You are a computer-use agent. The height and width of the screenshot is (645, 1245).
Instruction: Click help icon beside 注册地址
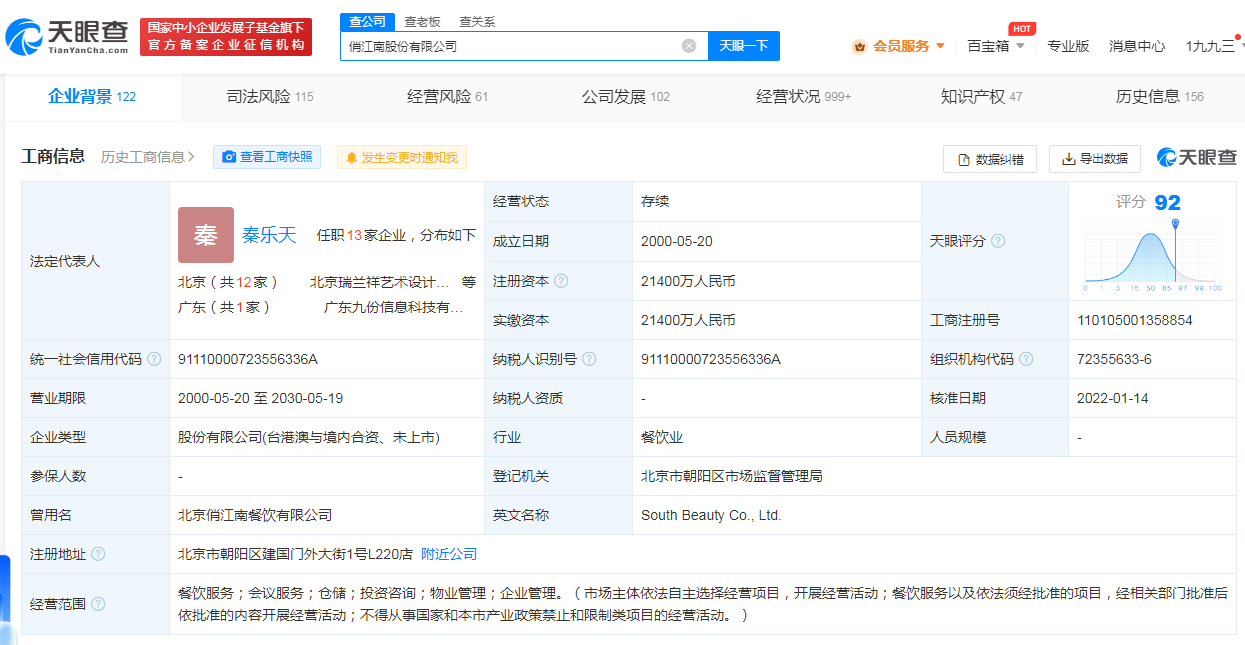(x=98, y=554)
